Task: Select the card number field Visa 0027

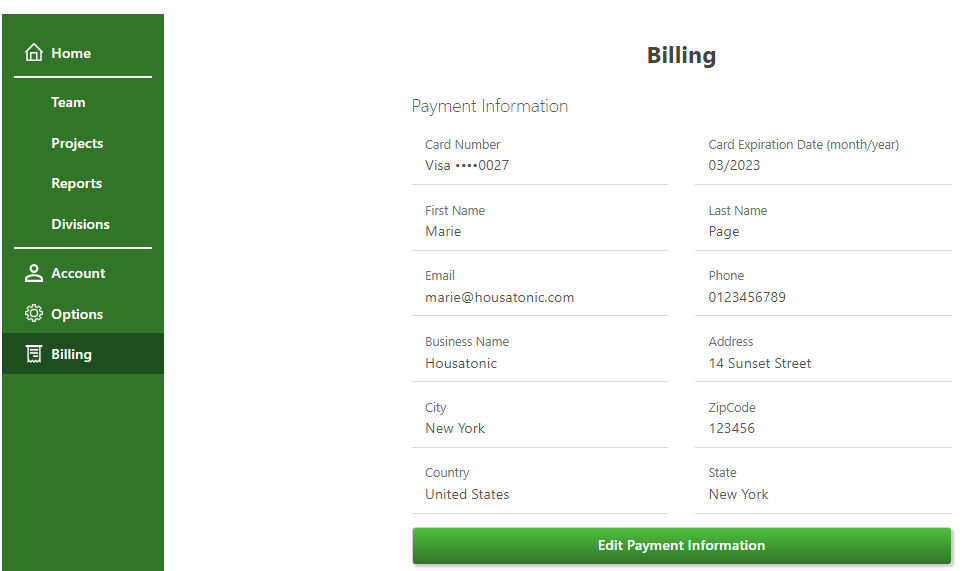Action: click(540, 155)
